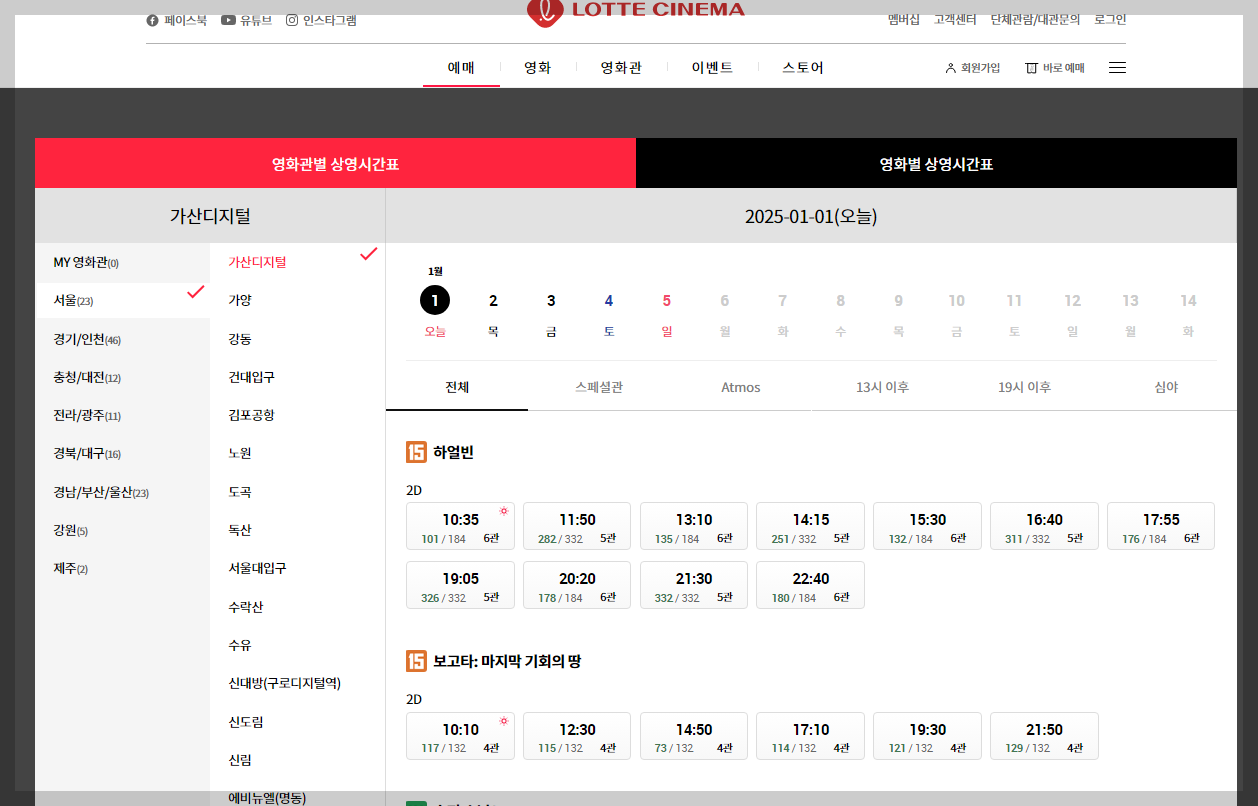The image size is (1258, 806).
Task: Open the Instagram social link icon
Action: coord(292,20)
